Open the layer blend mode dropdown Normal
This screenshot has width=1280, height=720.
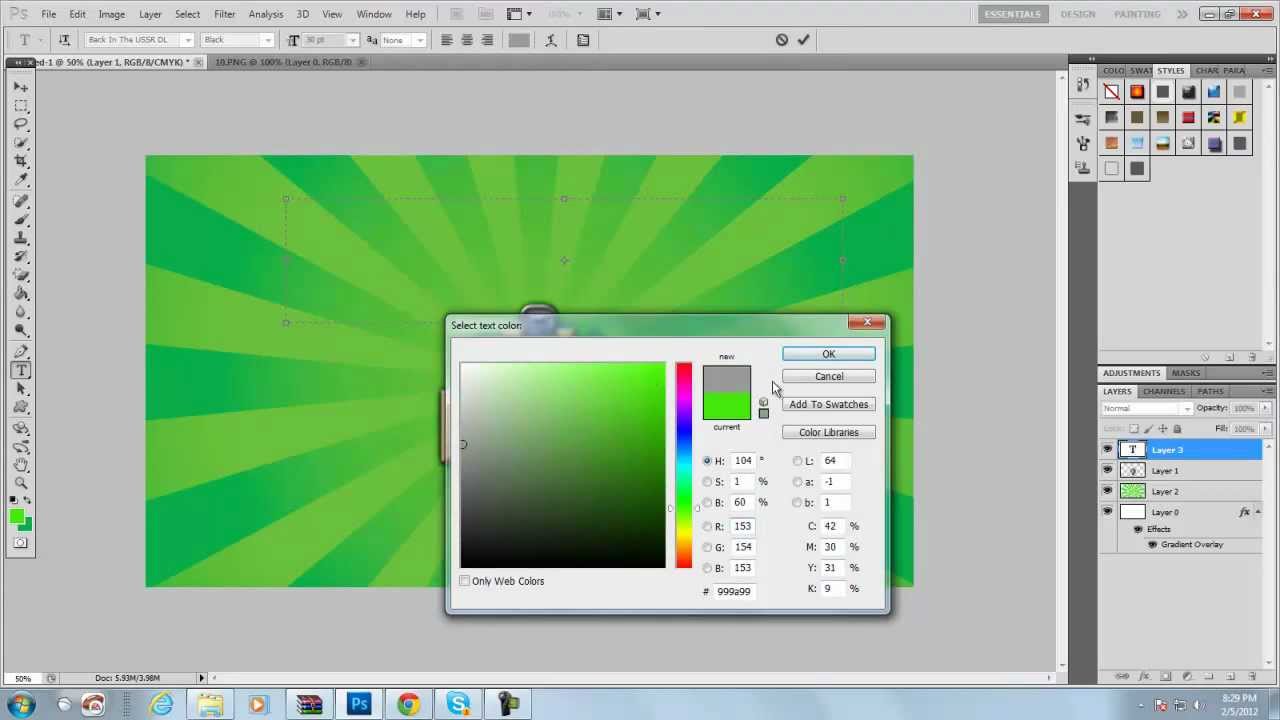coord(1148,408)
